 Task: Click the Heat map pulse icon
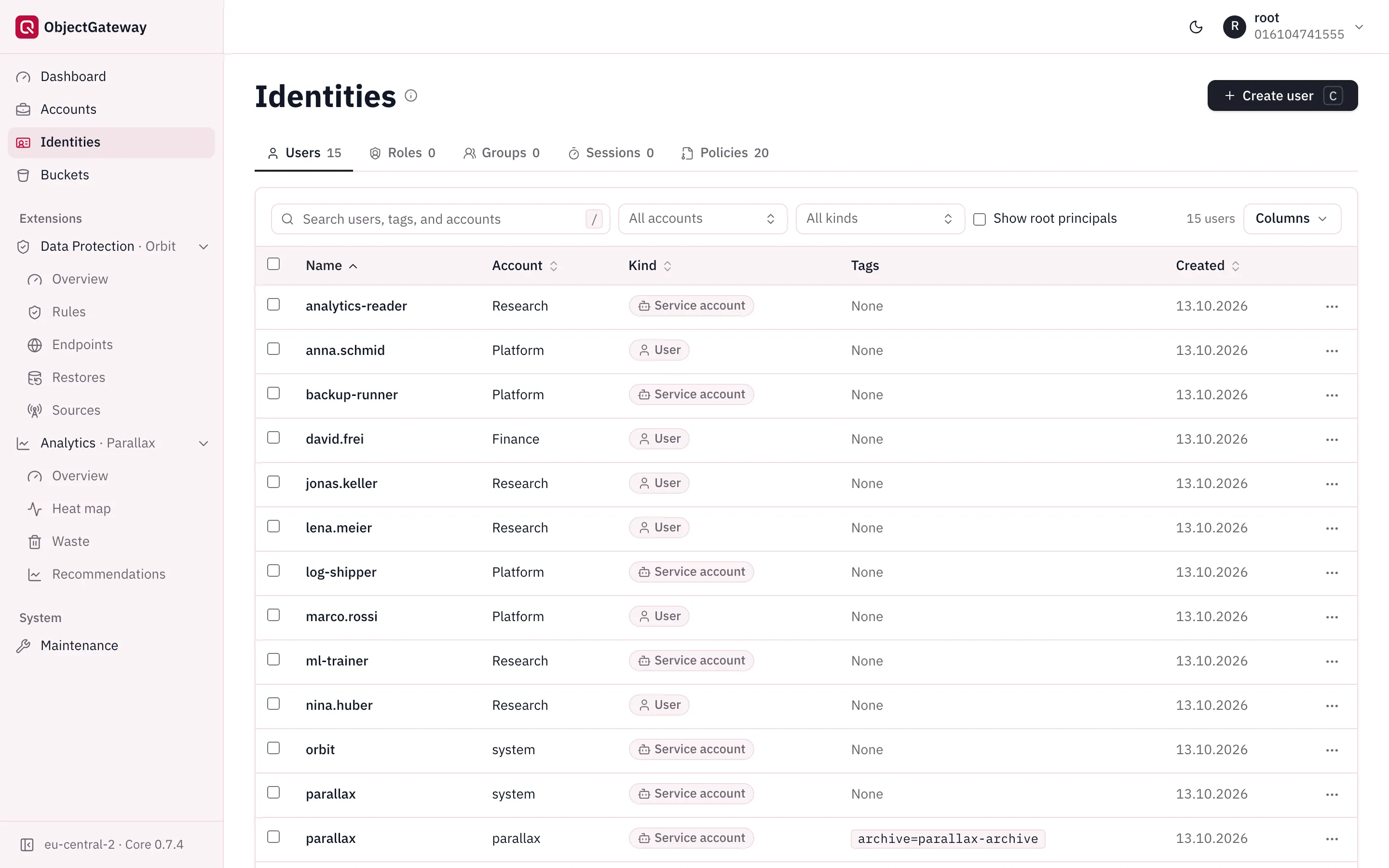point(34,509)
